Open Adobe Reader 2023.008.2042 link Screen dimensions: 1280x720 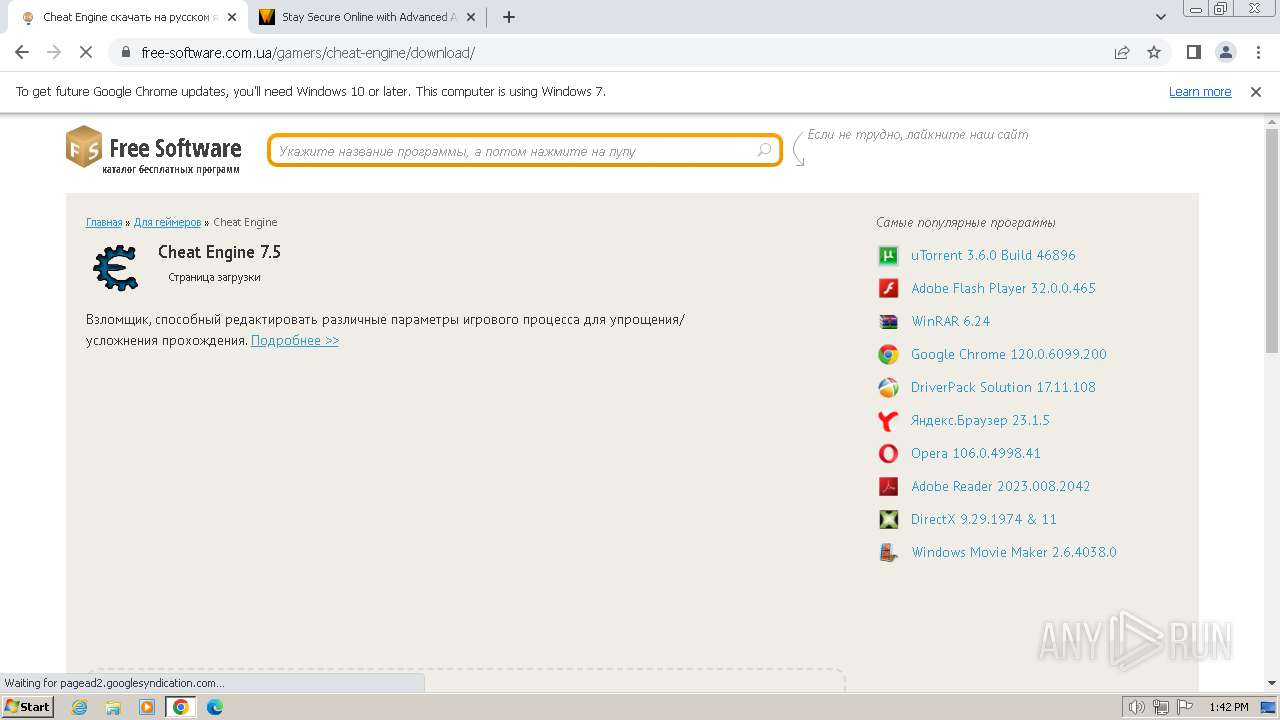point(1001,486)
